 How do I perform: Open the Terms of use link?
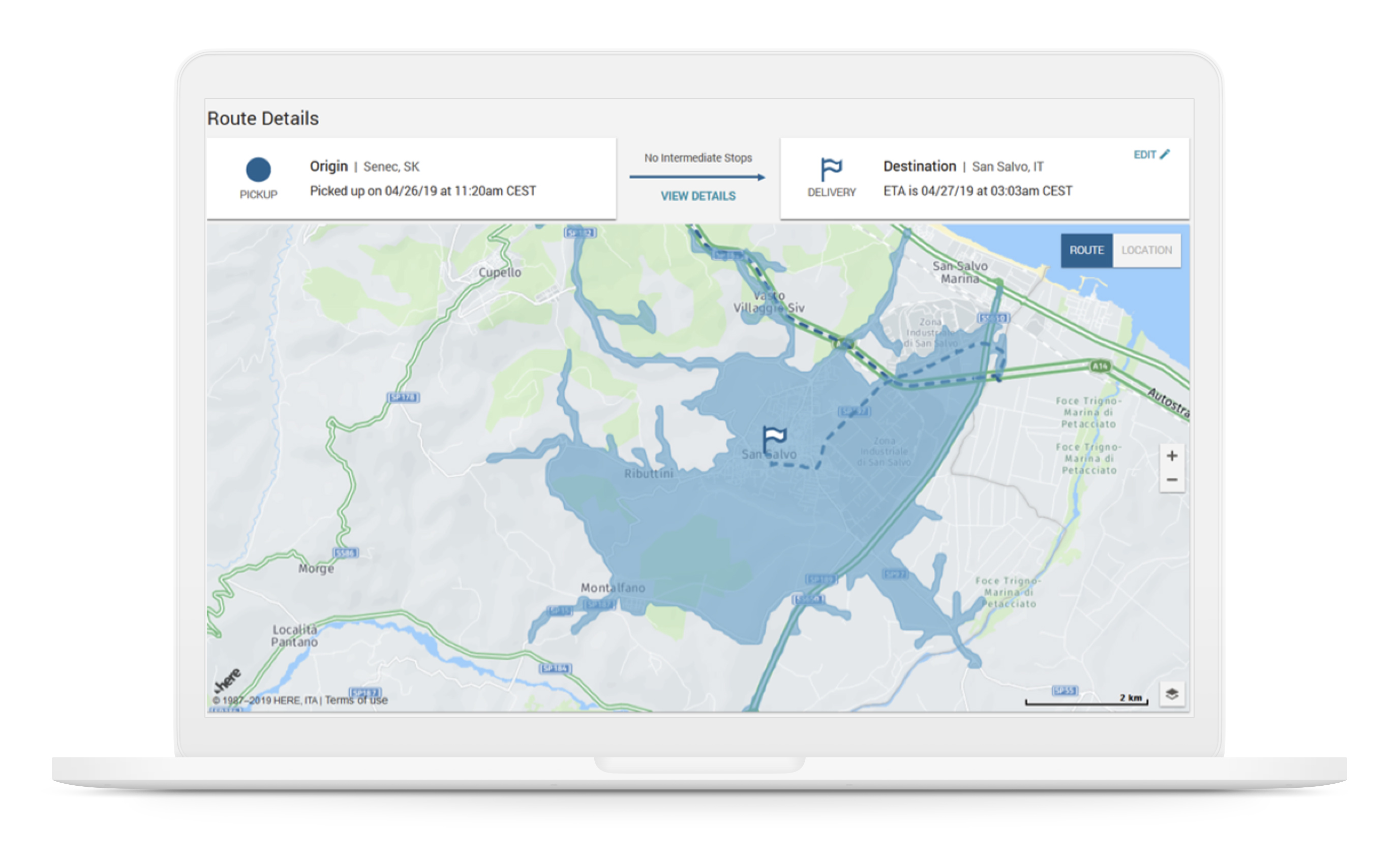(356, 700)
